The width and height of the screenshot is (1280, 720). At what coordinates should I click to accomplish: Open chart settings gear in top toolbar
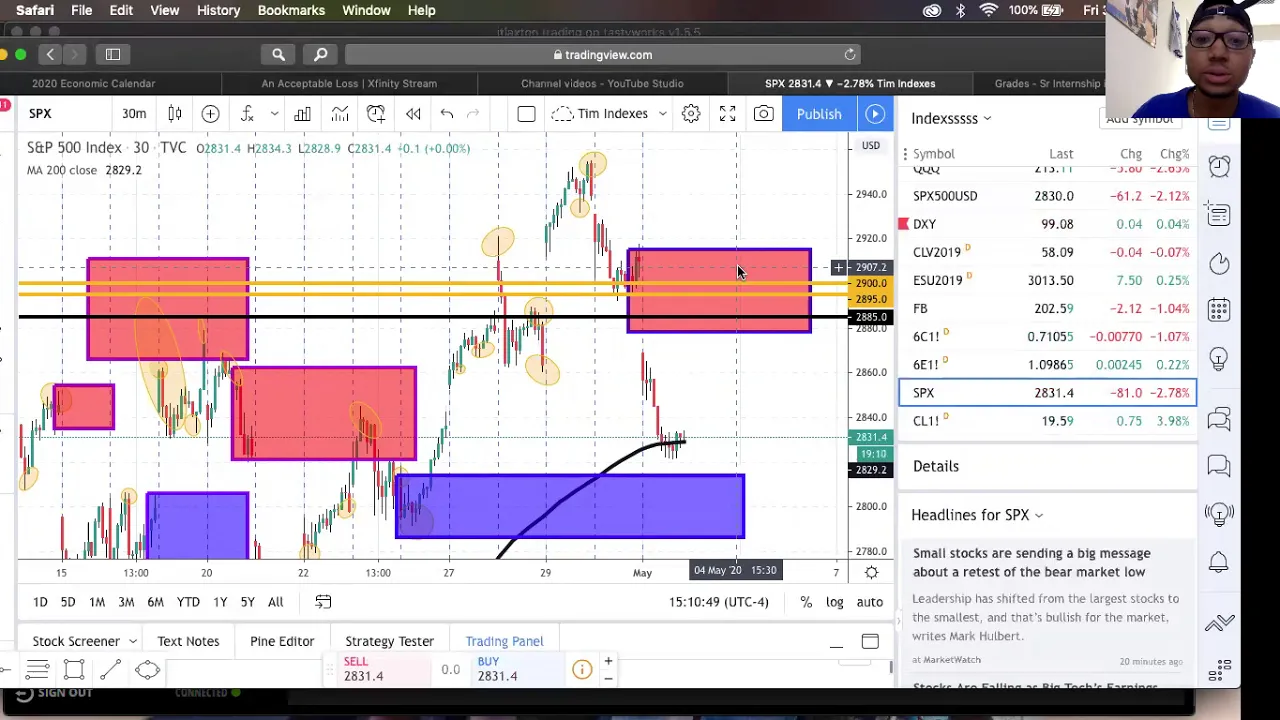[x=691, y=114]
